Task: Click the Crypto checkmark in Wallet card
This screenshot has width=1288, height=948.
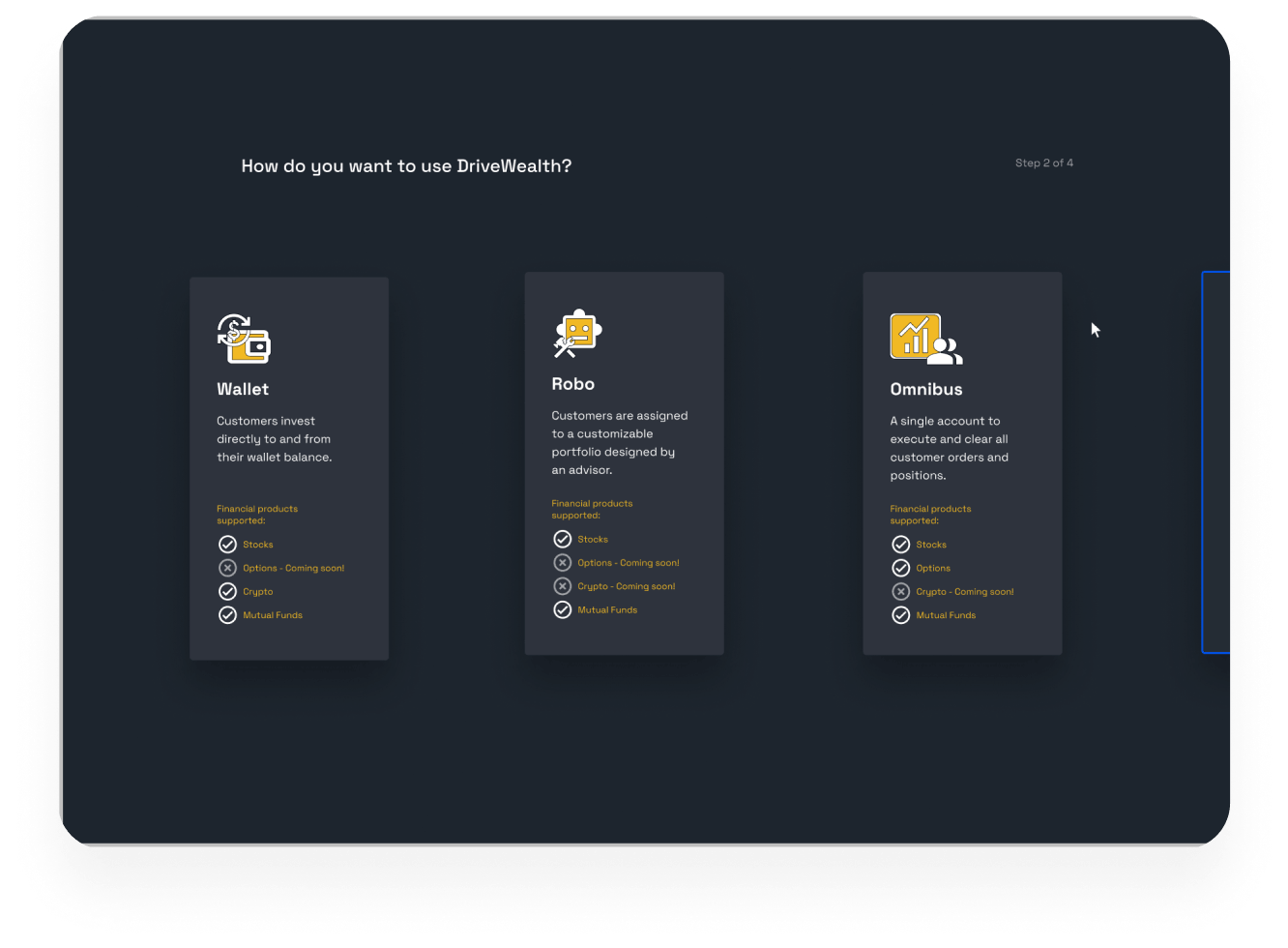Action: coord(227,591)
